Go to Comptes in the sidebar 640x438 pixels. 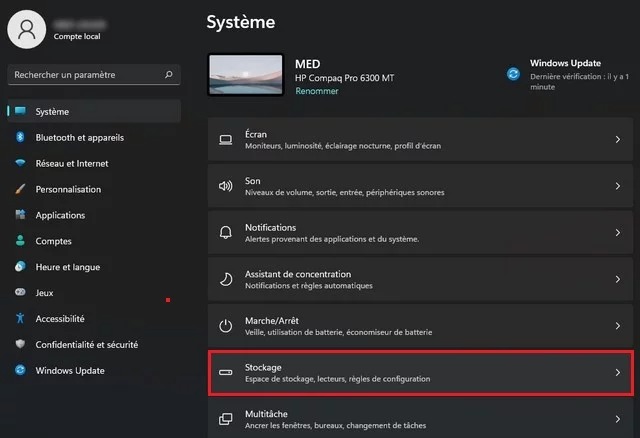[x=53, y=241]
